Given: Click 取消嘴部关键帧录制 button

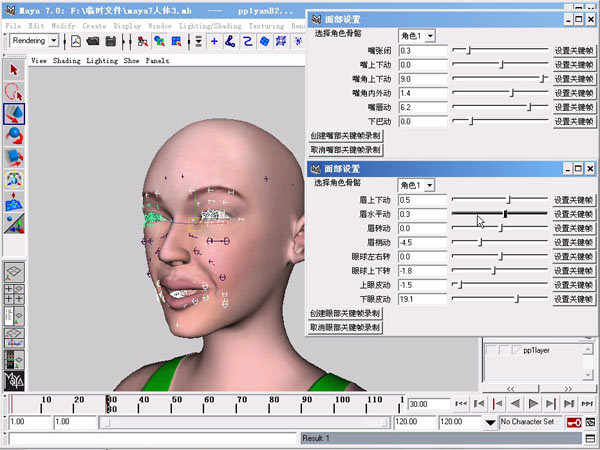Looking at the screenshot, I should pyautogui.click(x=346, y=150).
